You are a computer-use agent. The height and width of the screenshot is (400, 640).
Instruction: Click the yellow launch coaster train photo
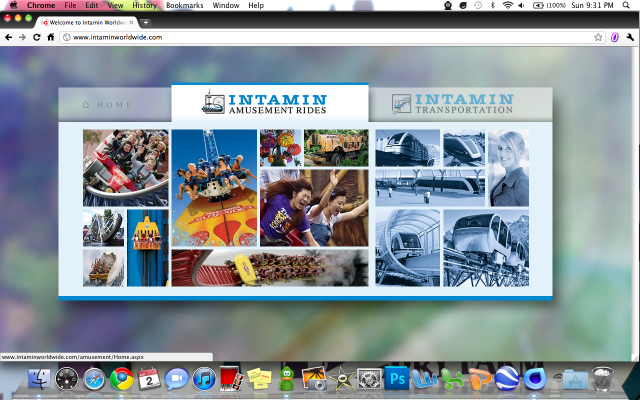(x=270, y=268)
